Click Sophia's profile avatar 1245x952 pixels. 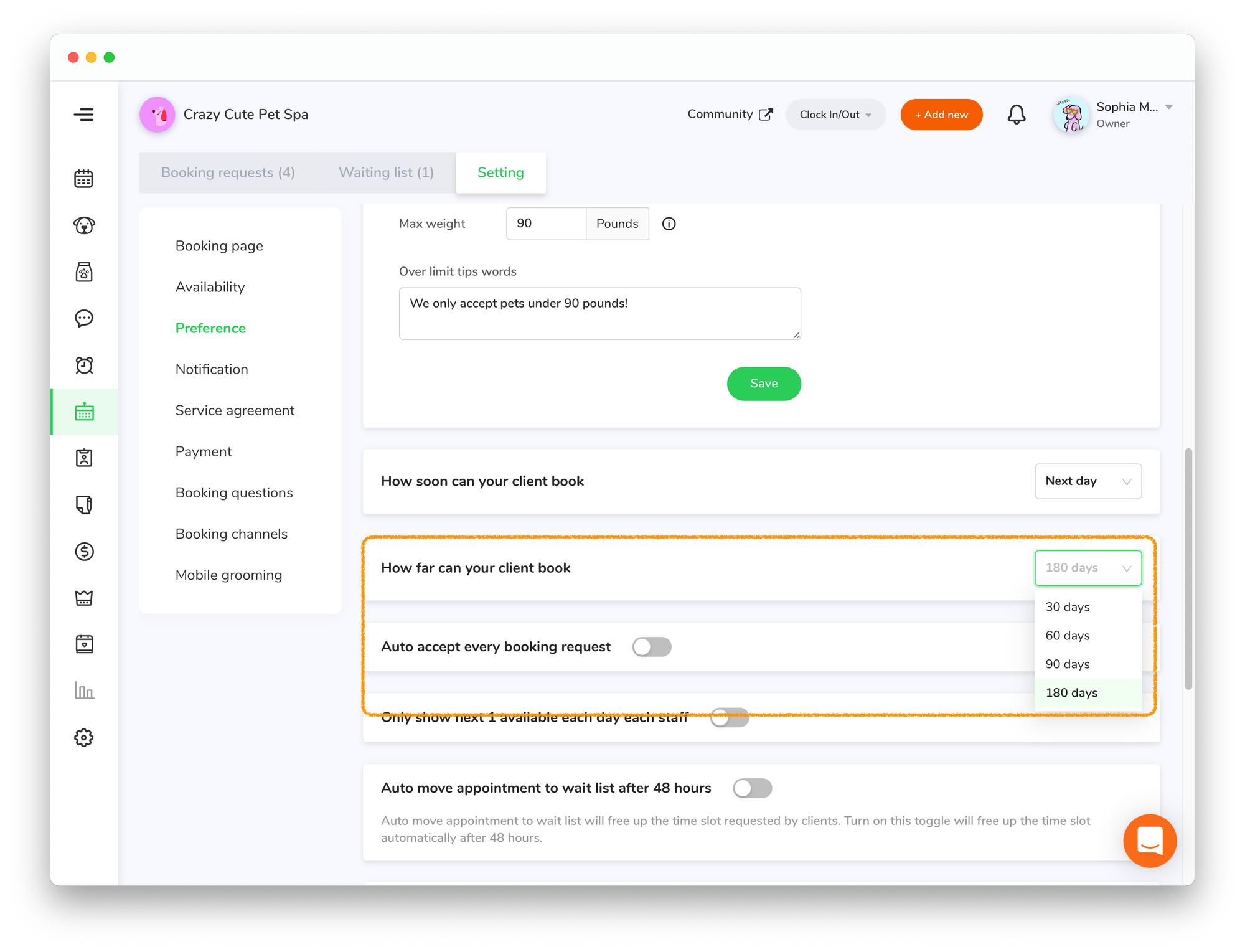click(x=1071, y=115)
